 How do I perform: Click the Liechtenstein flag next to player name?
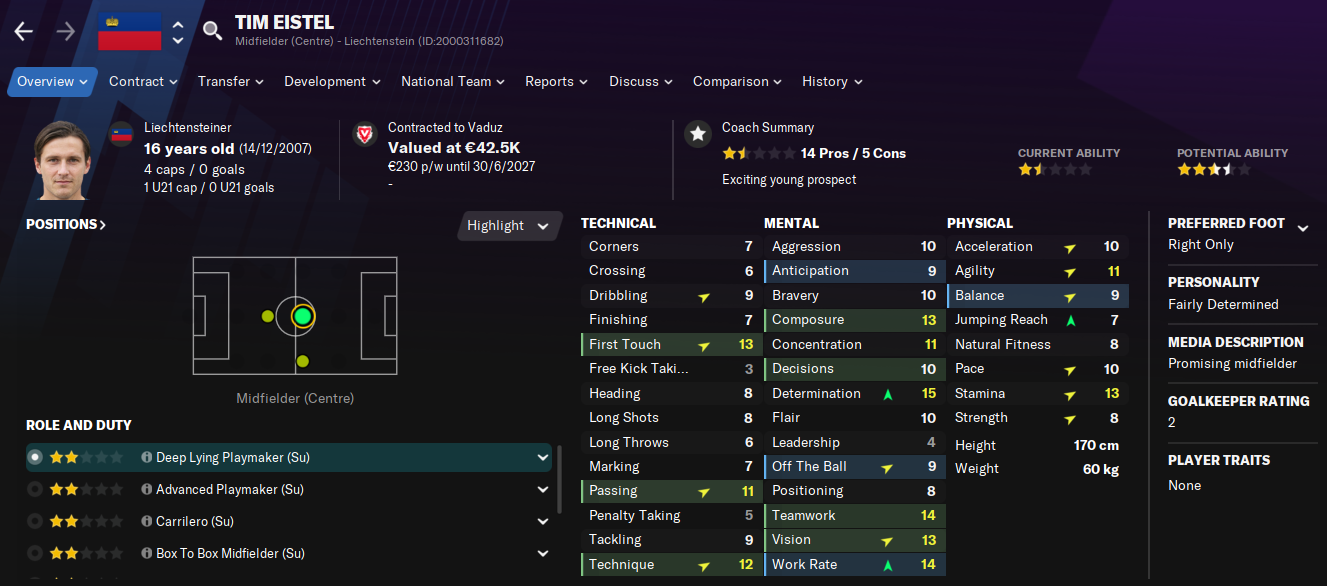(130, 31)
